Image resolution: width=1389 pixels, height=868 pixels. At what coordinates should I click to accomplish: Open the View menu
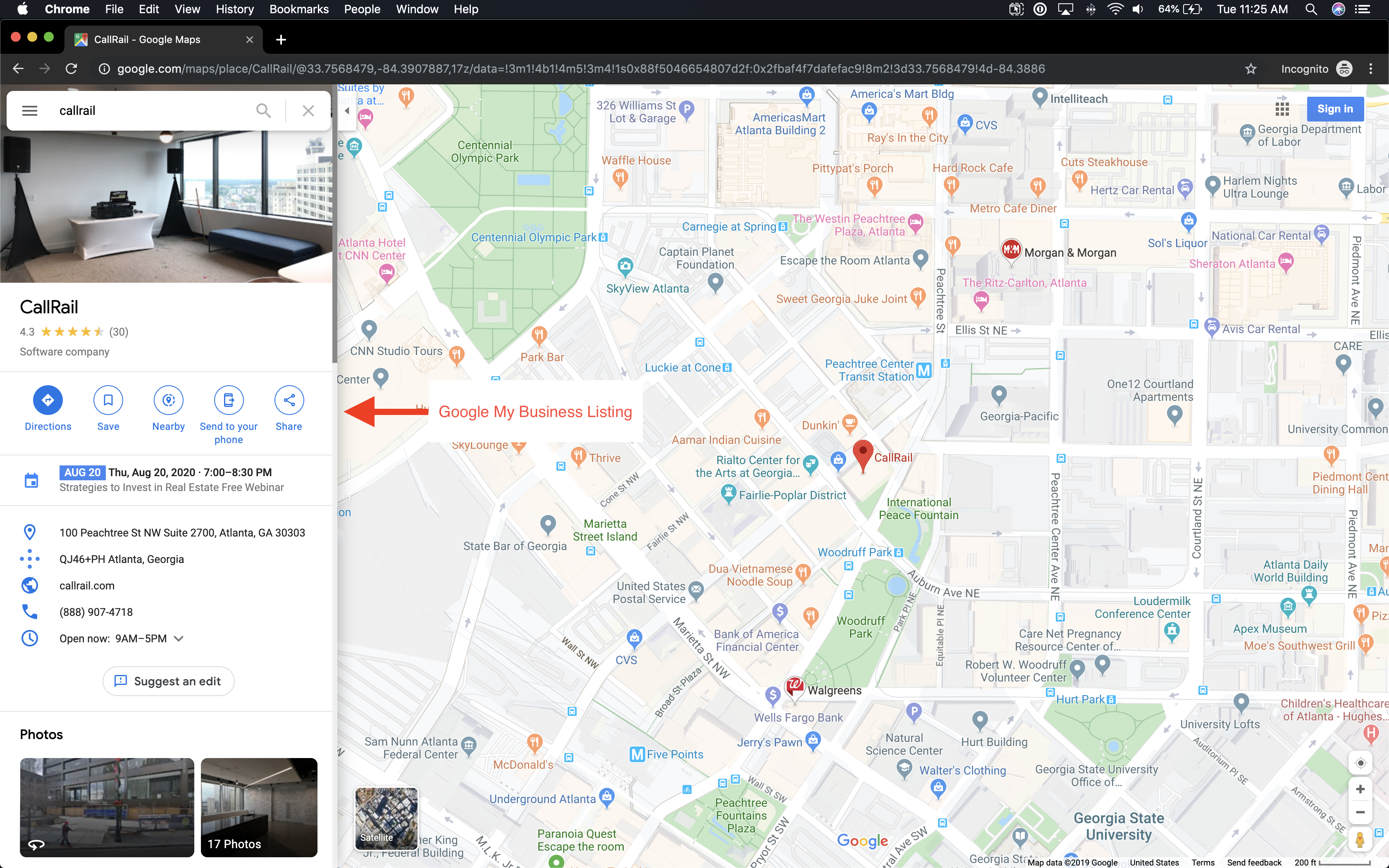pos(187,9)
